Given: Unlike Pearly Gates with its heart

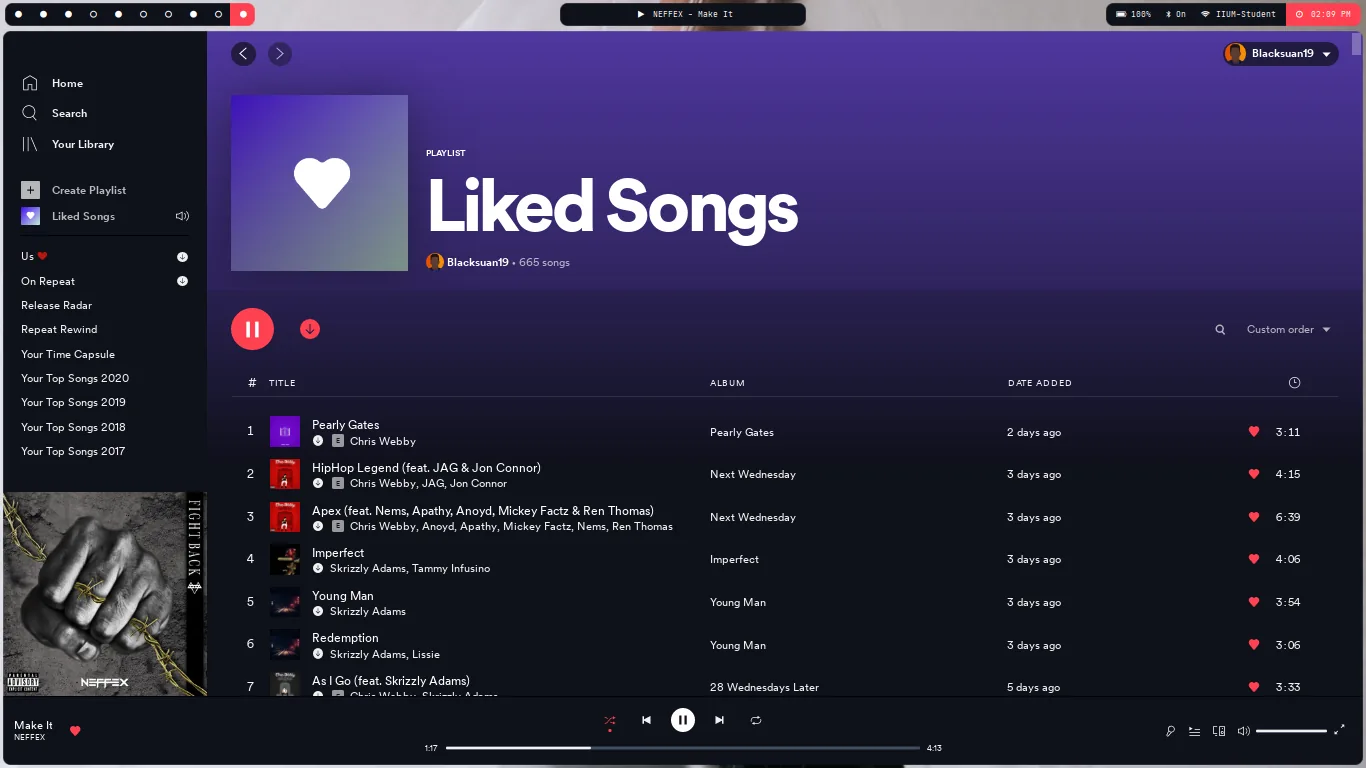Looking at the screenshot, I should 1254,432.
